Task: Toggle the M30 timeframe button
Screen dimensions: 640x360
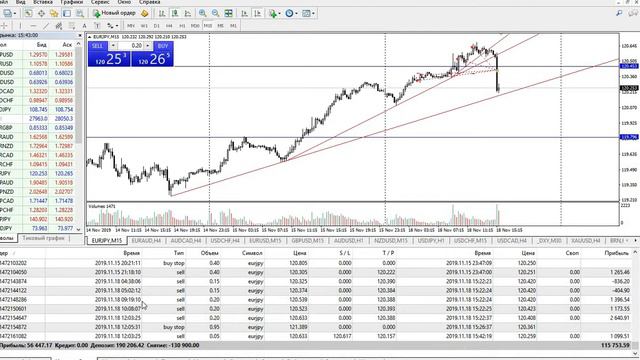Action: [195, 26]
